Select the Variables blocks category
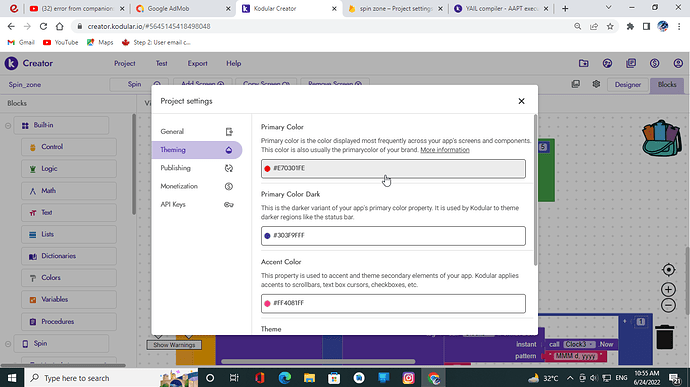The image size is (690, 387). click(69, 299)
